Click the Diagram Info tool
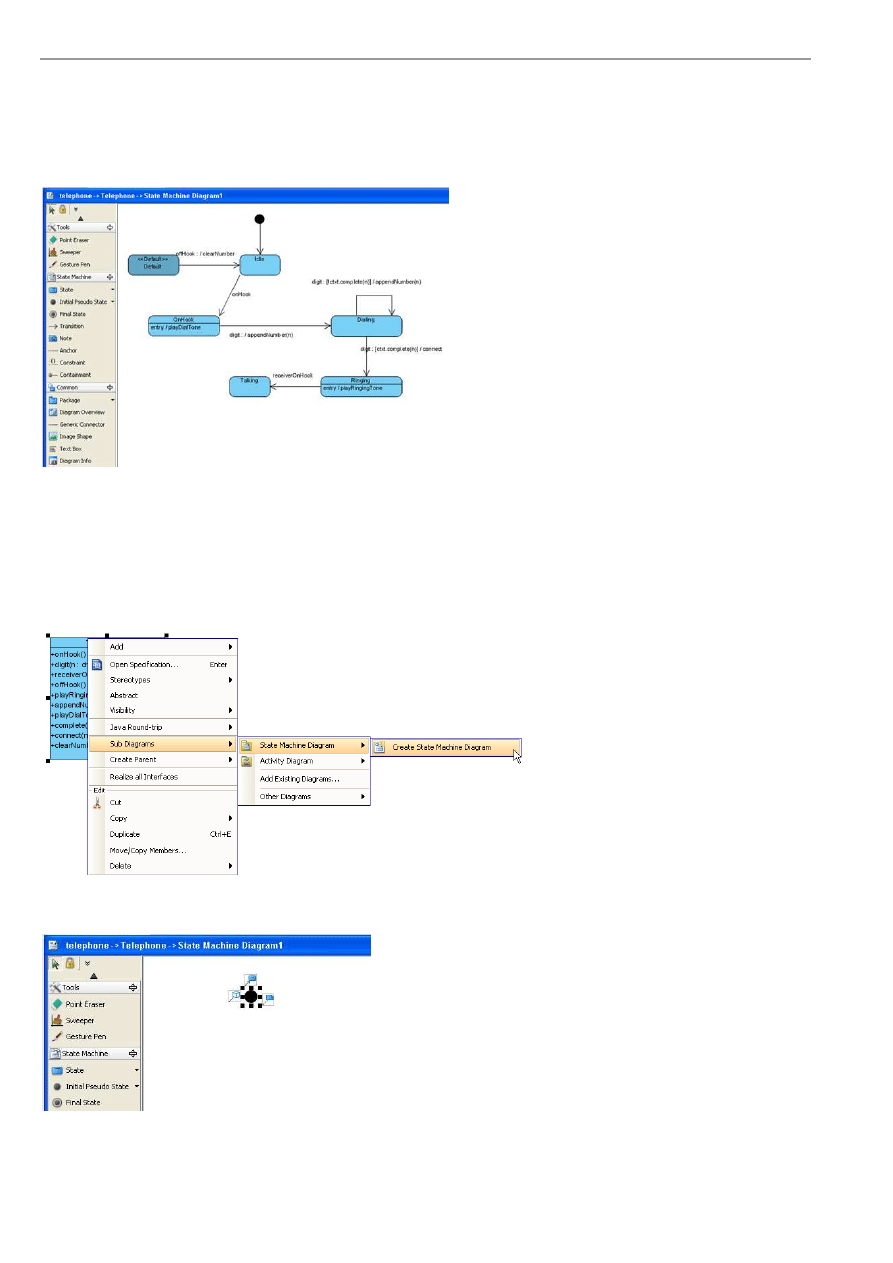Viewport: 893px width, 1263px height. pyautogui.click(x=75, y=461)
